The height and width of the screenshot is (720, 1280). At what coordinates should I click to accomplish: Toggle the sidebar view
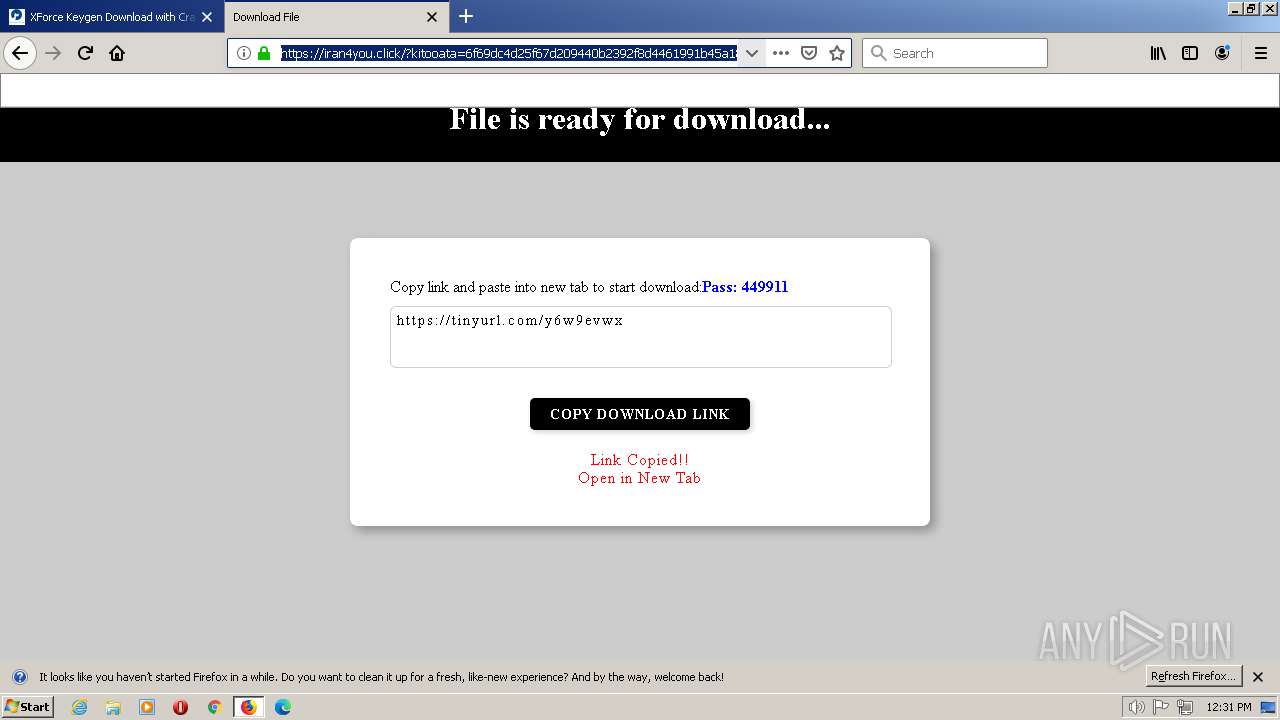(x=1190, y=53)
